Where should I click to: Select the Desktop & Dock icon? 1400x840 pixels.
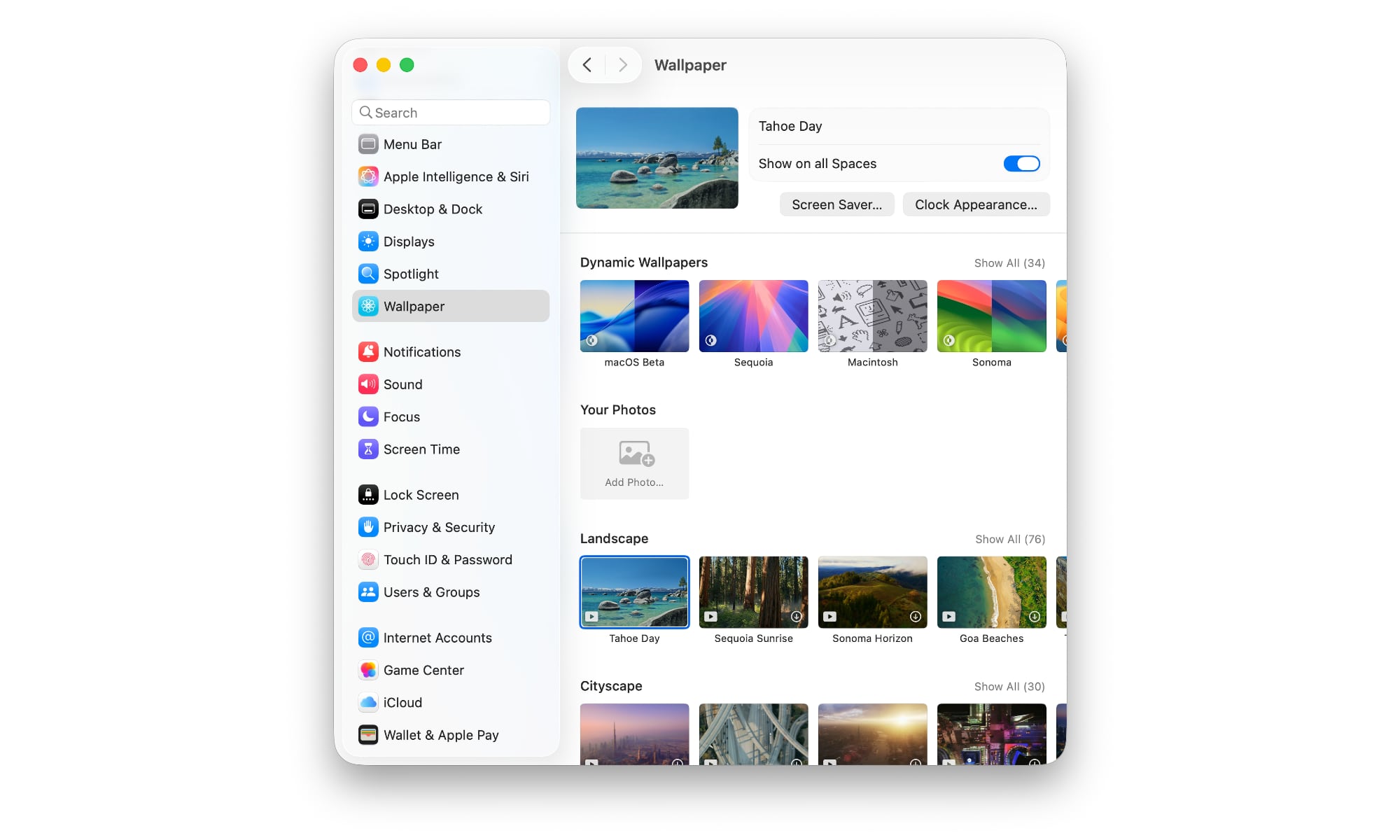pyautogui.click(x=368, y=209)
